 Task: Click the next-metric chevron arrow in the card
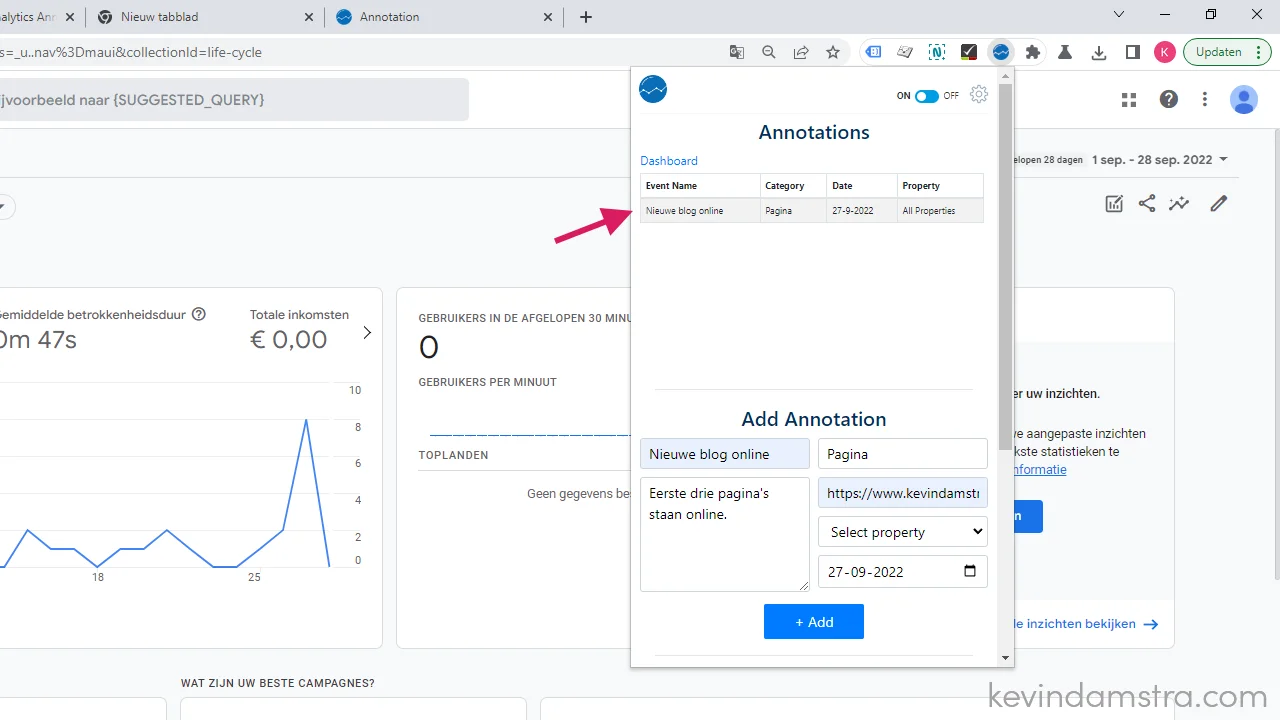click(x=367, y=332)
